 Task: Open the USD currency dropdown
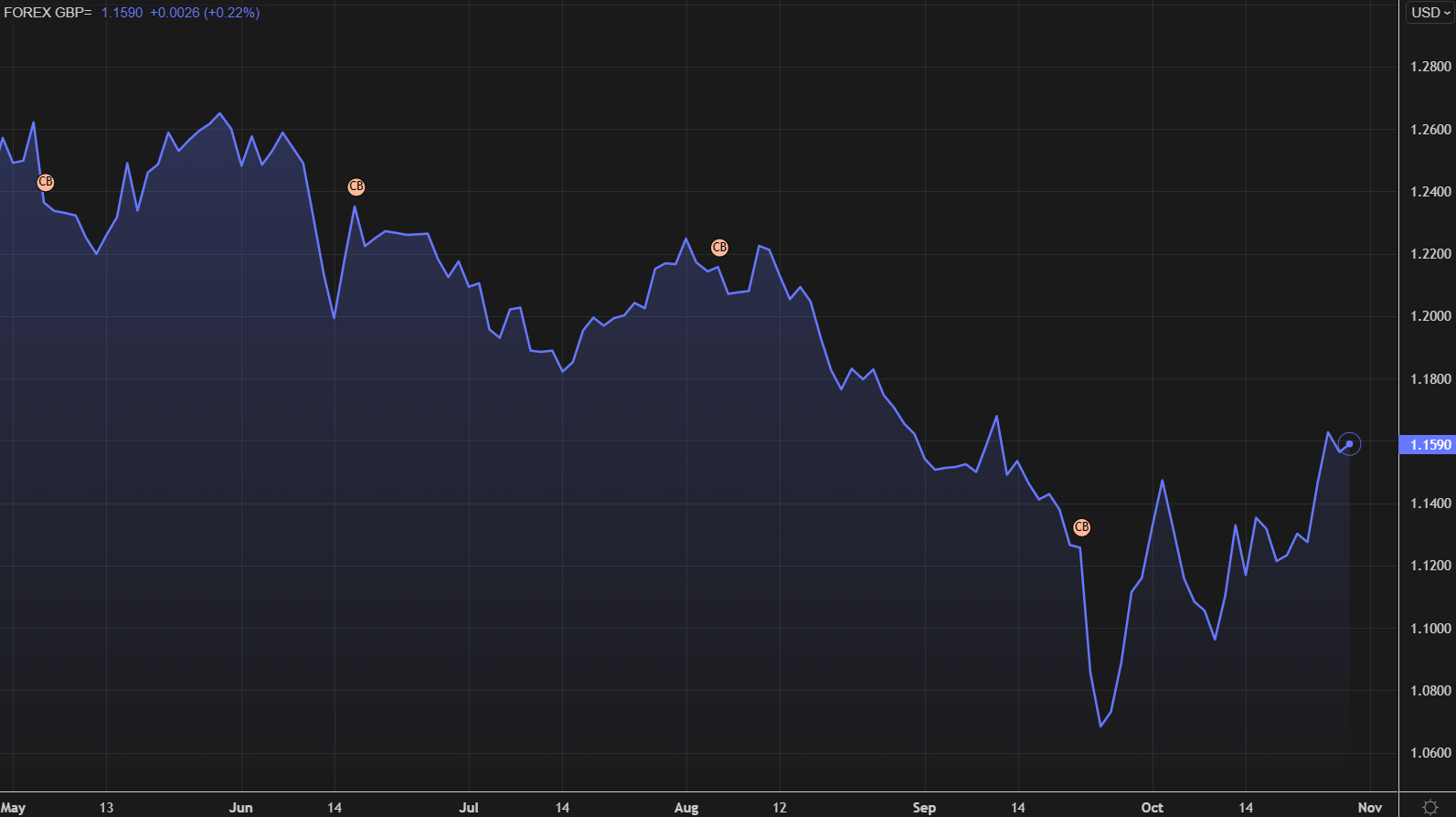(1430, 13)
